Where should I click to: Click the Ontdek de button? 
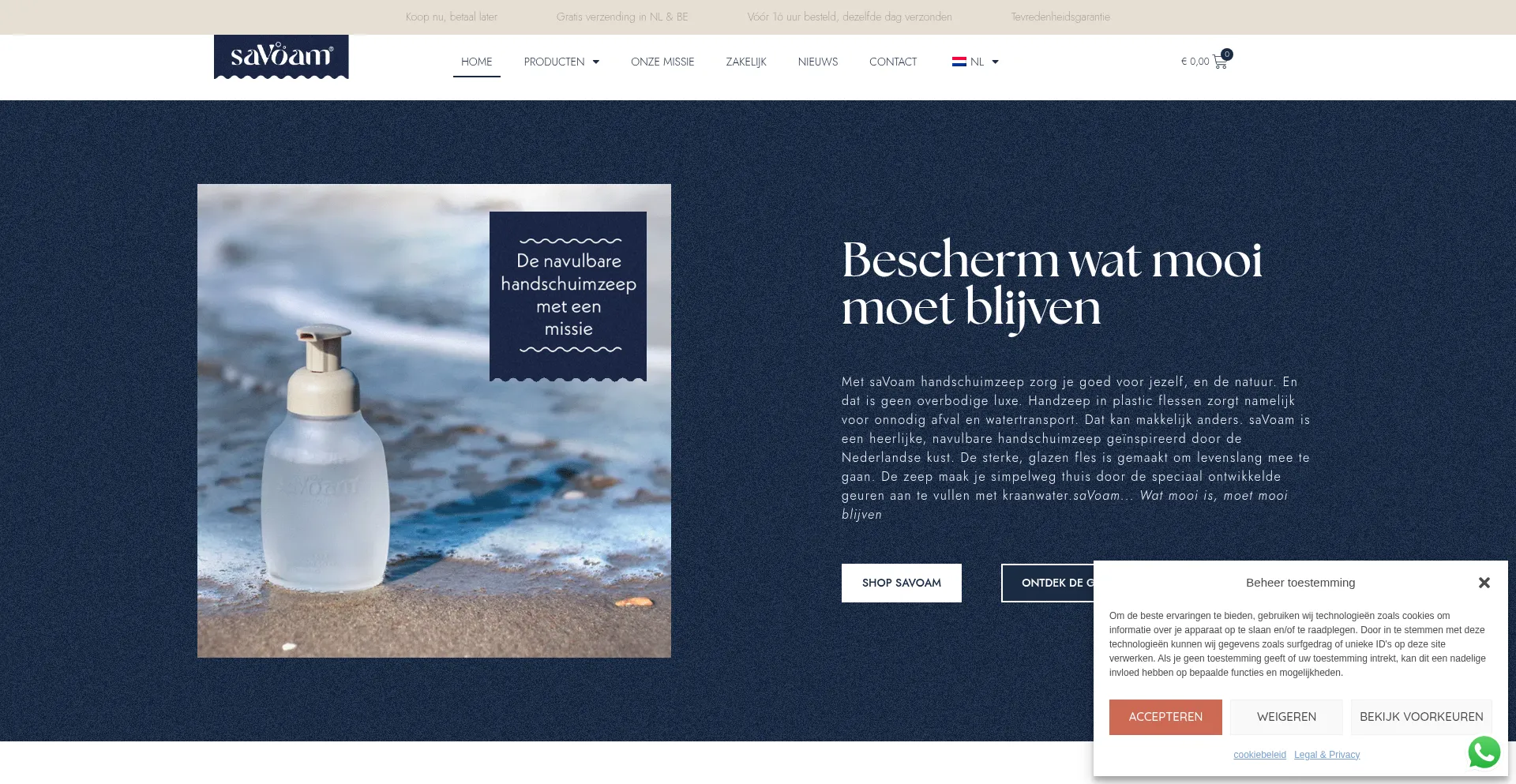pyautogui.click(x=1048, y=583)
